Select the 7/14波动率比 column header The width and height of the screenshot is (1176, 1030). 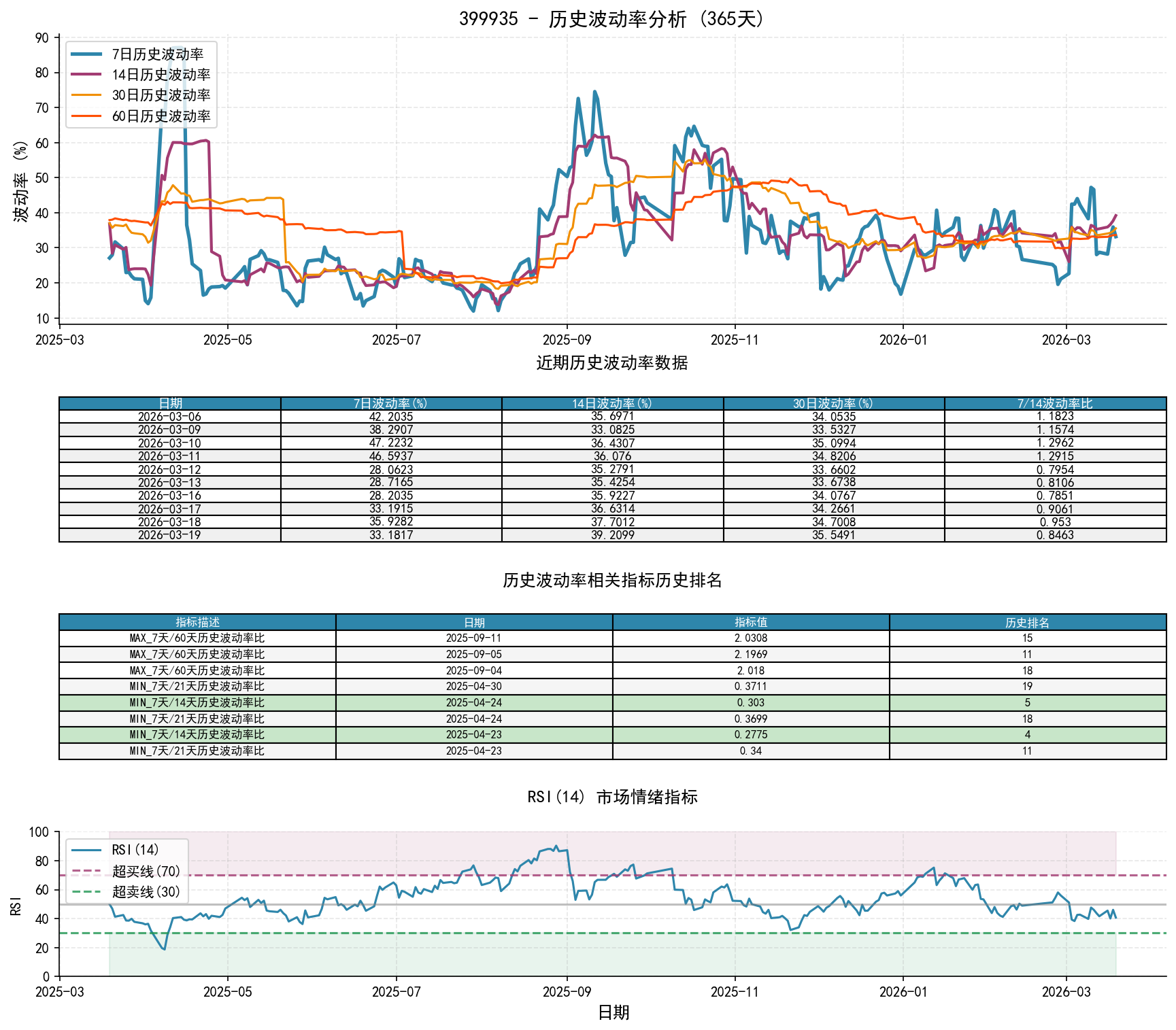1055,403
